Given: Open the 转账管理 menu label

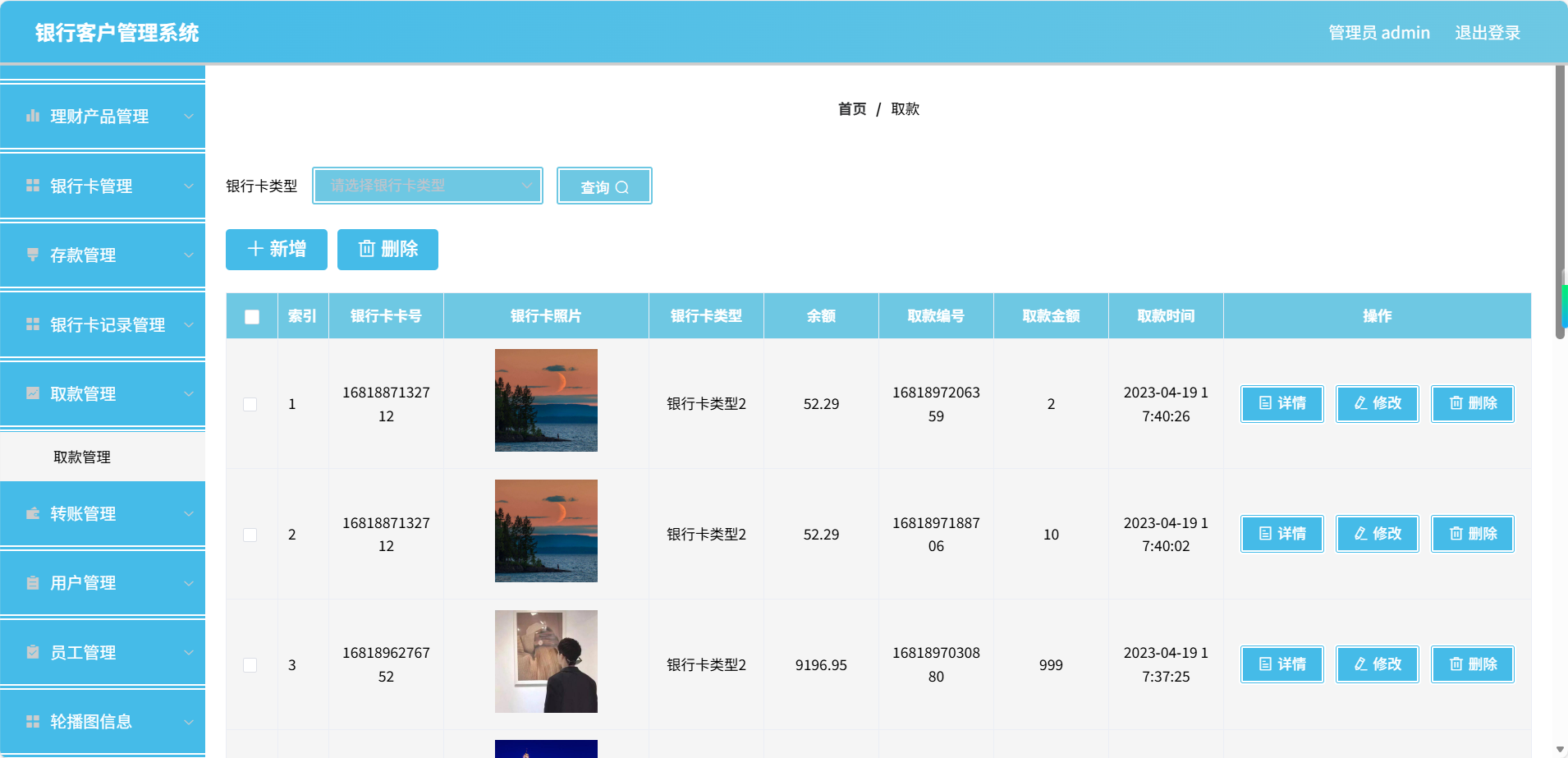Looking at the screenshot, I should click(x=83, y=514).
